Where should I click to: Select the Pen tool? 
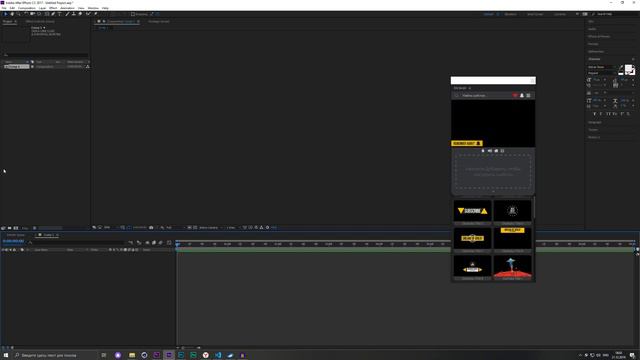pyautogui.click(x=53, y=14)
